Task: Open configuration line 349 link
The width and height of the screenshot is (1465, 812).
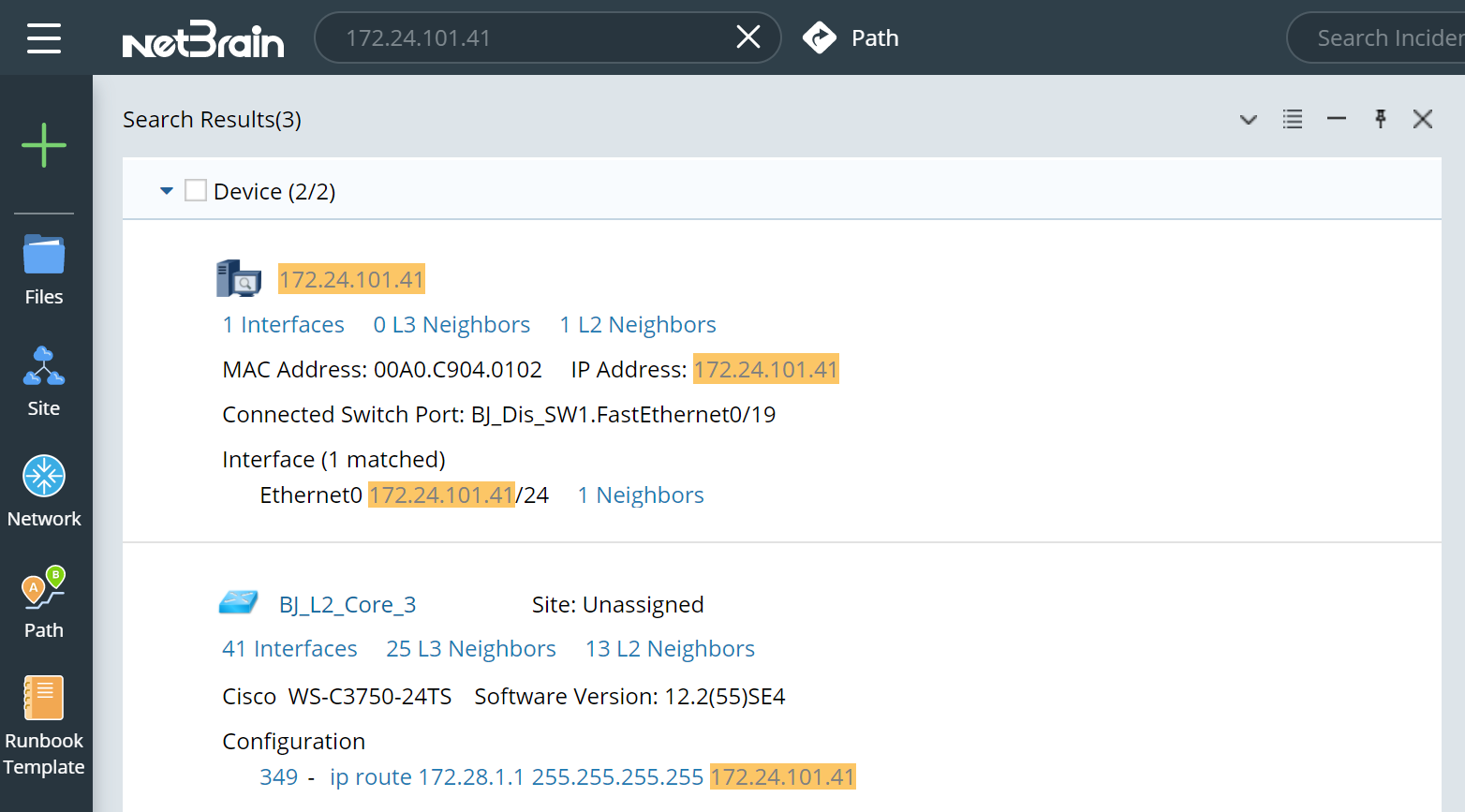Action: [x=279, y=777]
